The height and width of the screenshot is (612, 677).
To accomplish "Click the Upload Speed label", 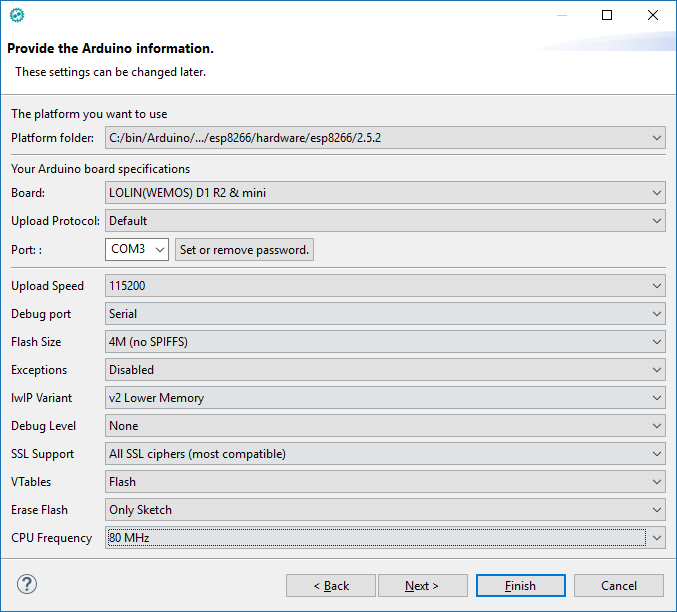I will coord(47,286).
